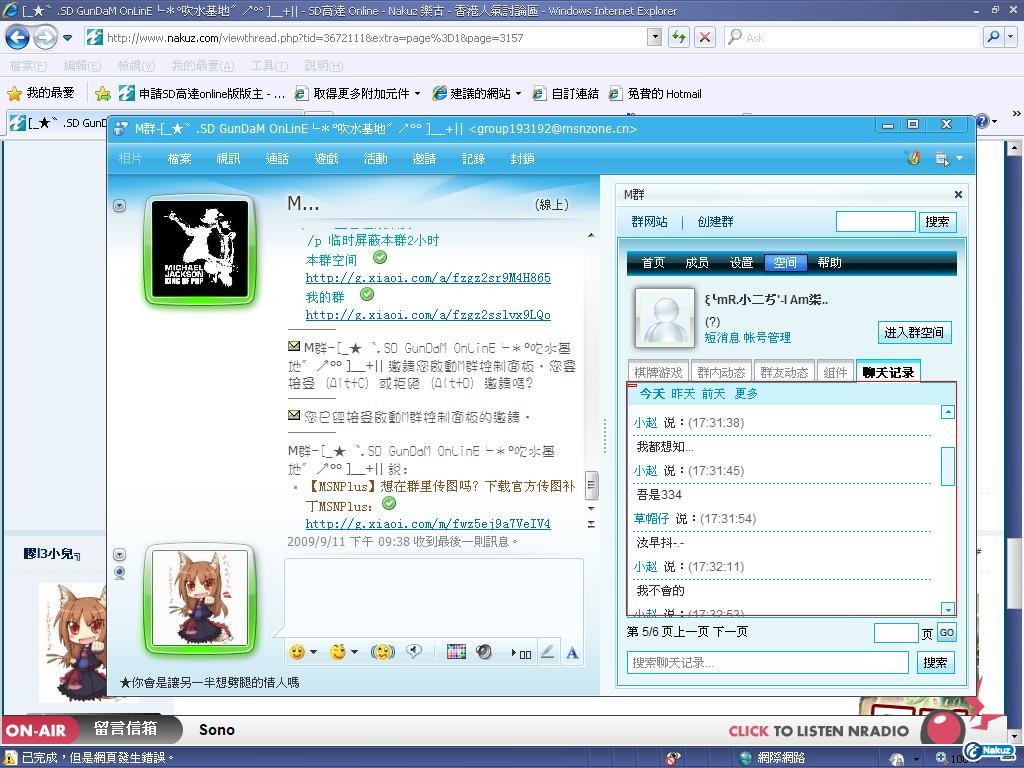Expand the smiley emoticon dropdown arrow

click(x=313, y=652)
